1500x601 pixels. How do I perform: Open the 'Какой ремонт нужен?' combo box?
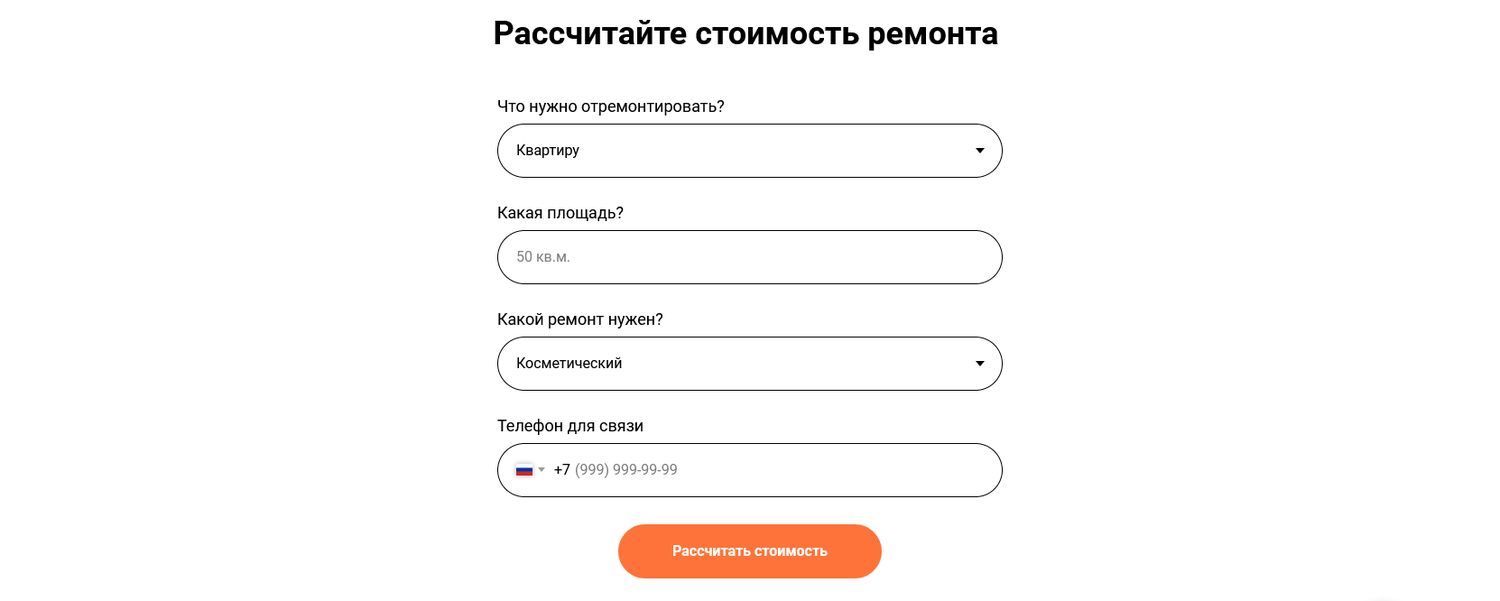click(749, 364)
